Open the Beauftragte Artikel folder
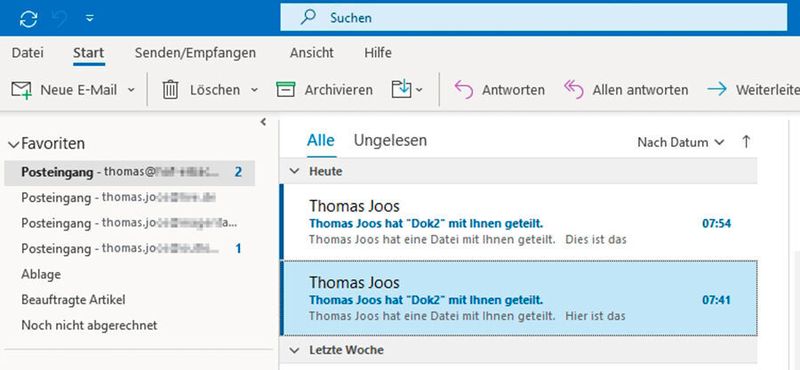The image size is (800, 370). 73,300
